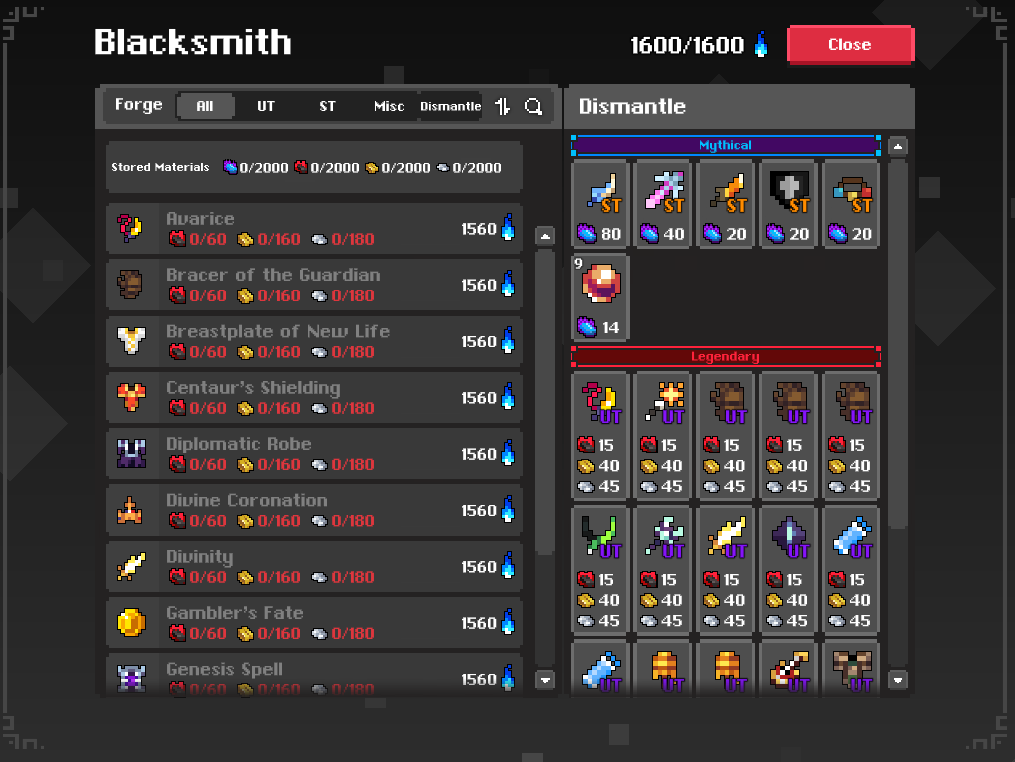
Task: Switch to the UT filter tab
Action: pos(265,106)
